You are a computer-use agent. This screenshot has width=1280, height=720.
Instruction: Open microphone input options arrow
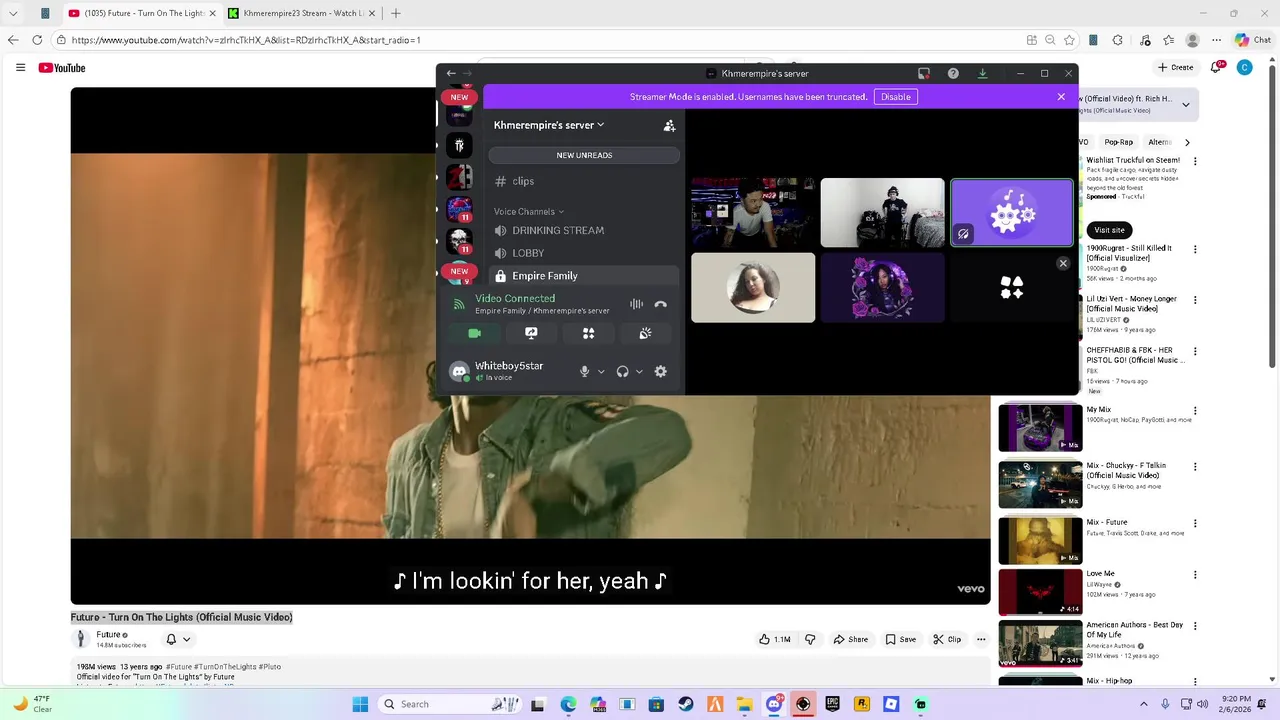(601, 371)
